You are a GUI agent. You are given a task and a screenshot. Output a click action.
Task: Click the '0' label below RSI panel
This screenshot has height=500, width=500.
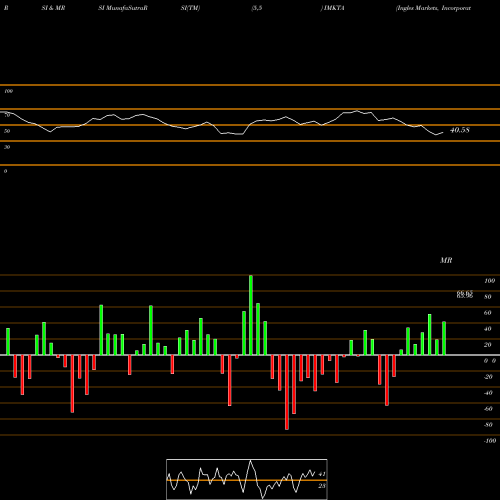pyautogui.click(x=5, y=171)
